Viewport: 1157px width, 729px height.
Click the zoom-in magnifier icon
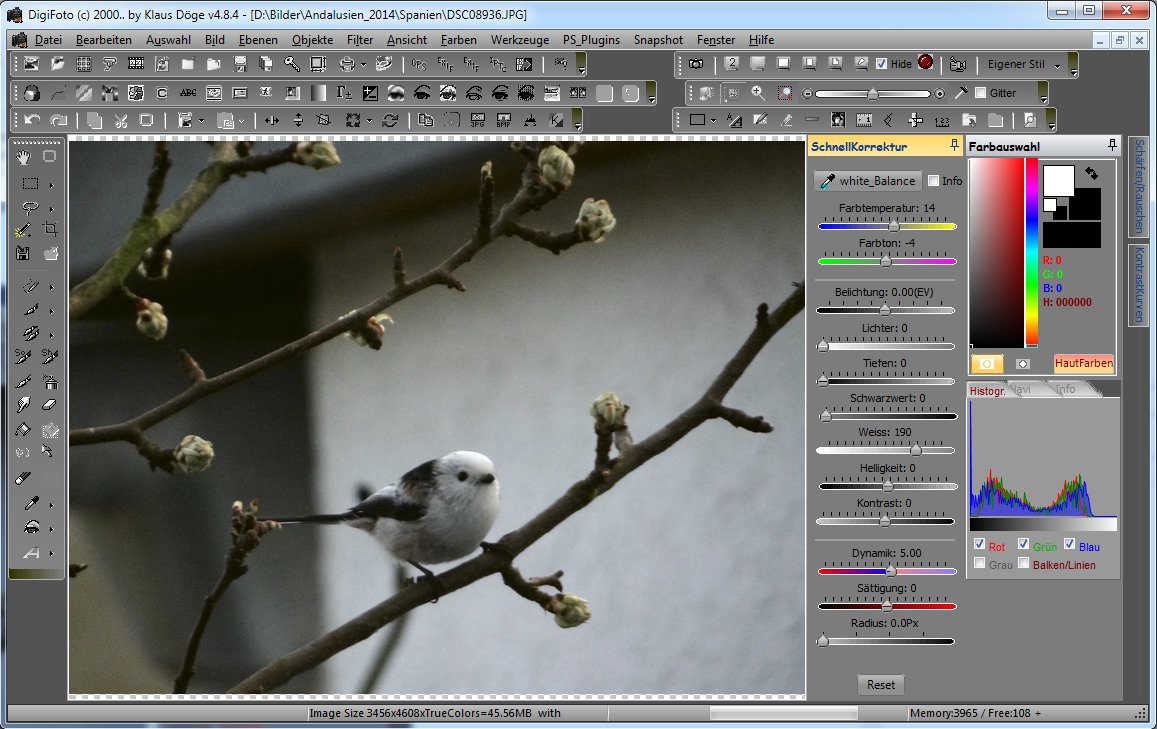[x=758, y=93]
